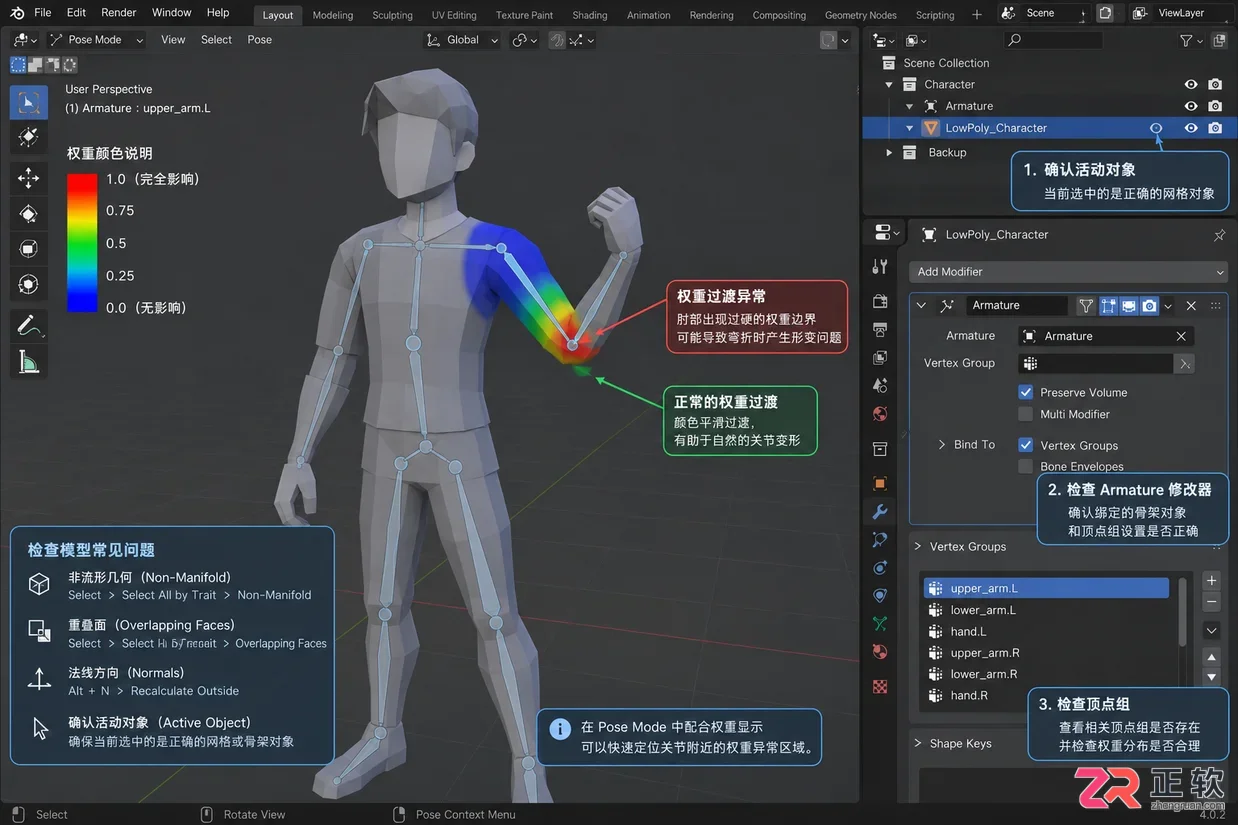Open the Pose menu in viewport header
Image resolution: width=1238 pixels, height=825 pixels.
(259, 40)
